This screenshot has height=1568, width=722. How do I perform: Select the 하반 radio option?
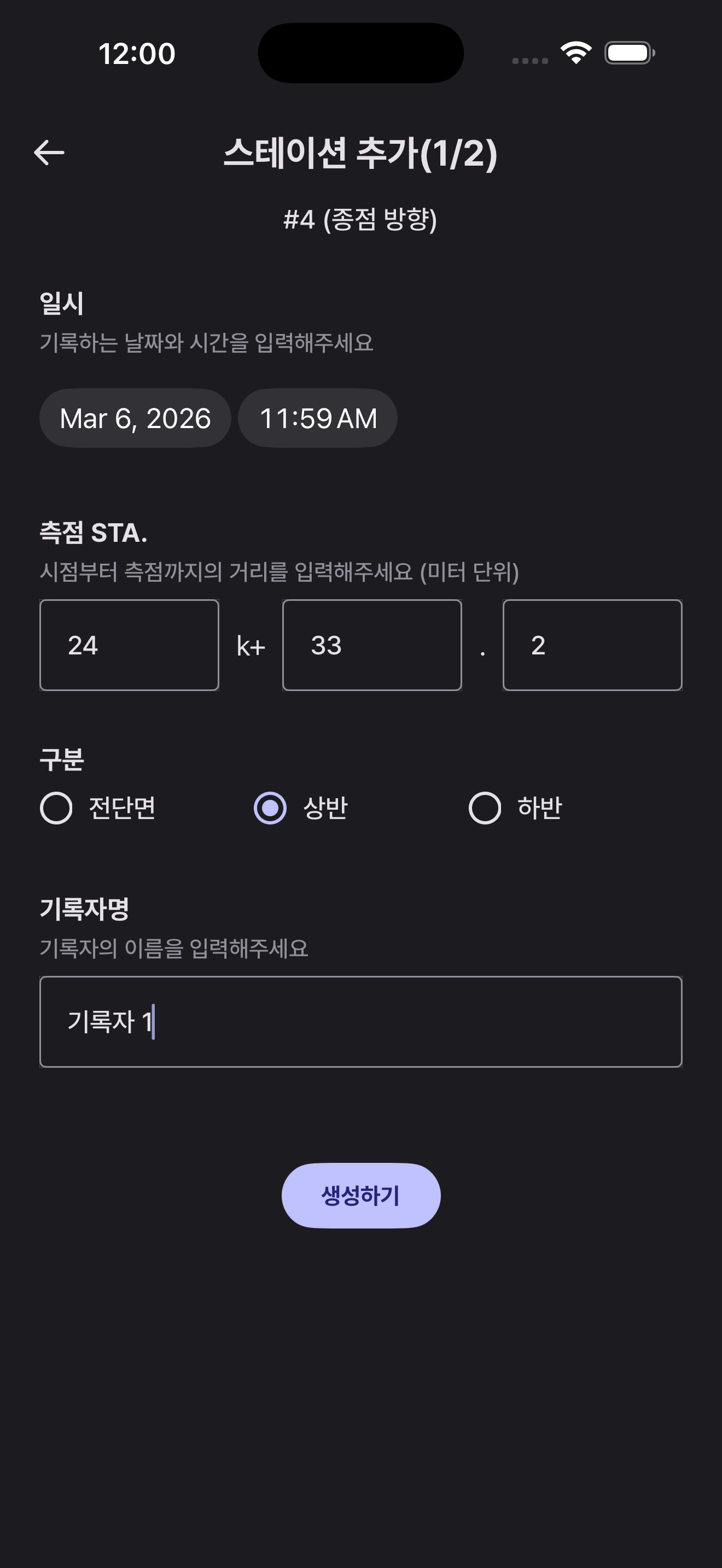click(485, 808)
